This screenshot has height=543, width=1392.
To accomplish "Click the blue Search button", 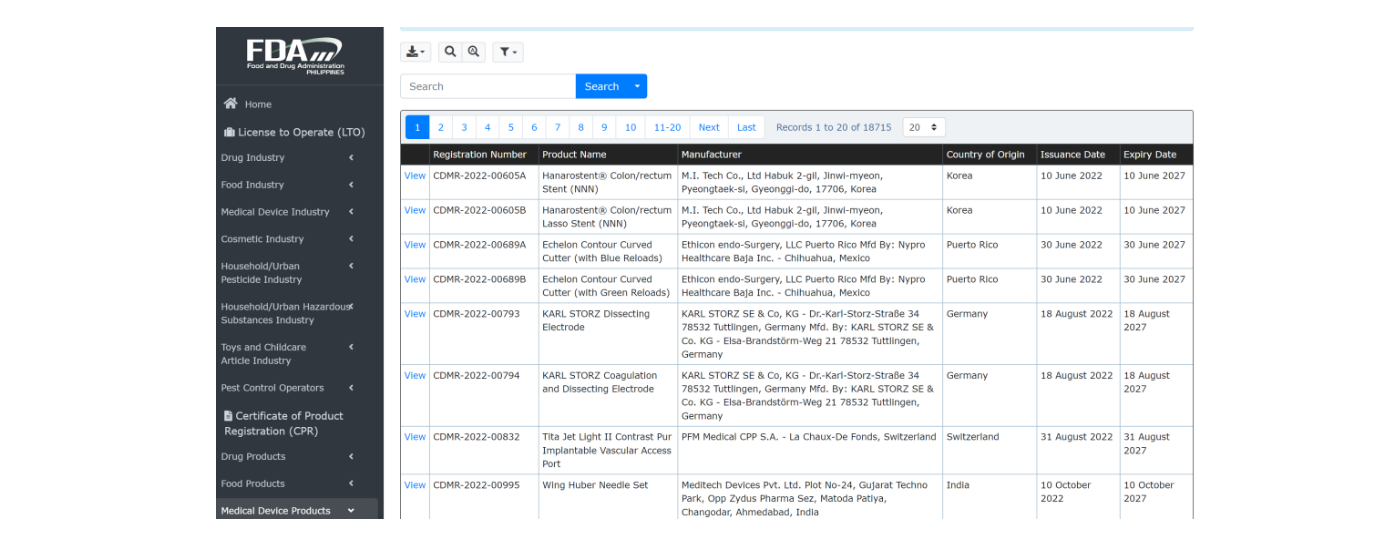I will (601, 87).
